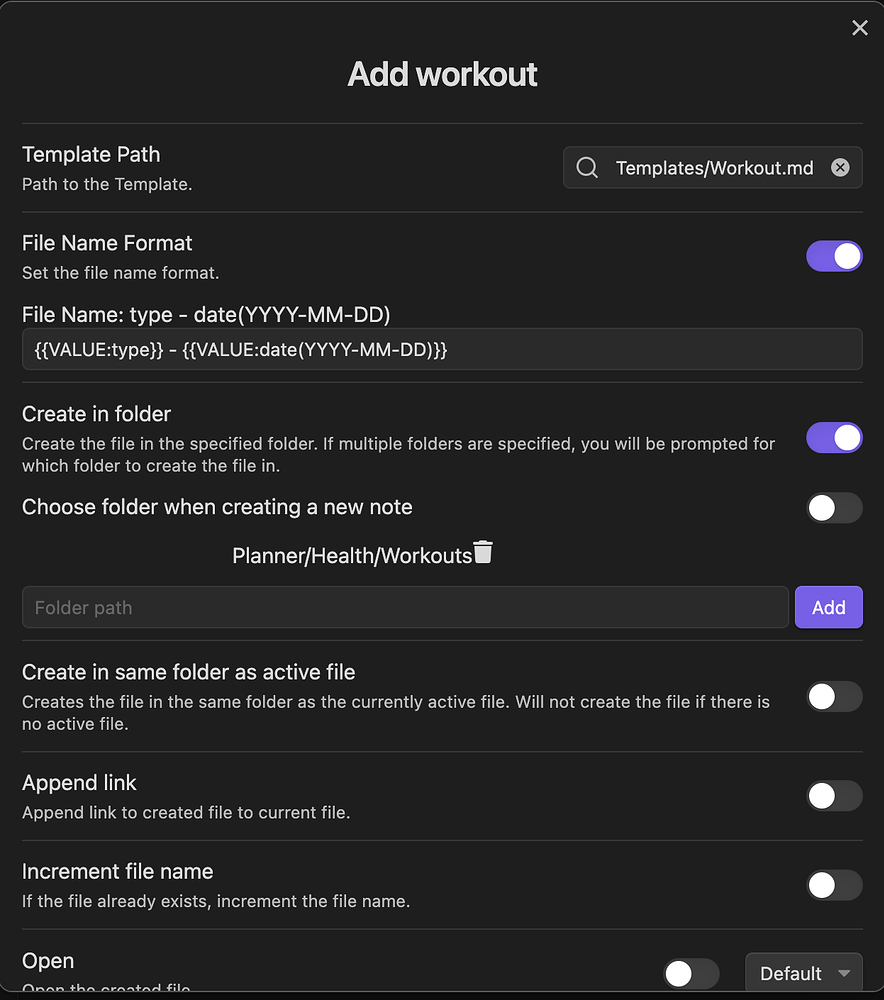This screenshot has height=1000, width=884.
Task: Disable File Name Format
Action: pos(834,256)
